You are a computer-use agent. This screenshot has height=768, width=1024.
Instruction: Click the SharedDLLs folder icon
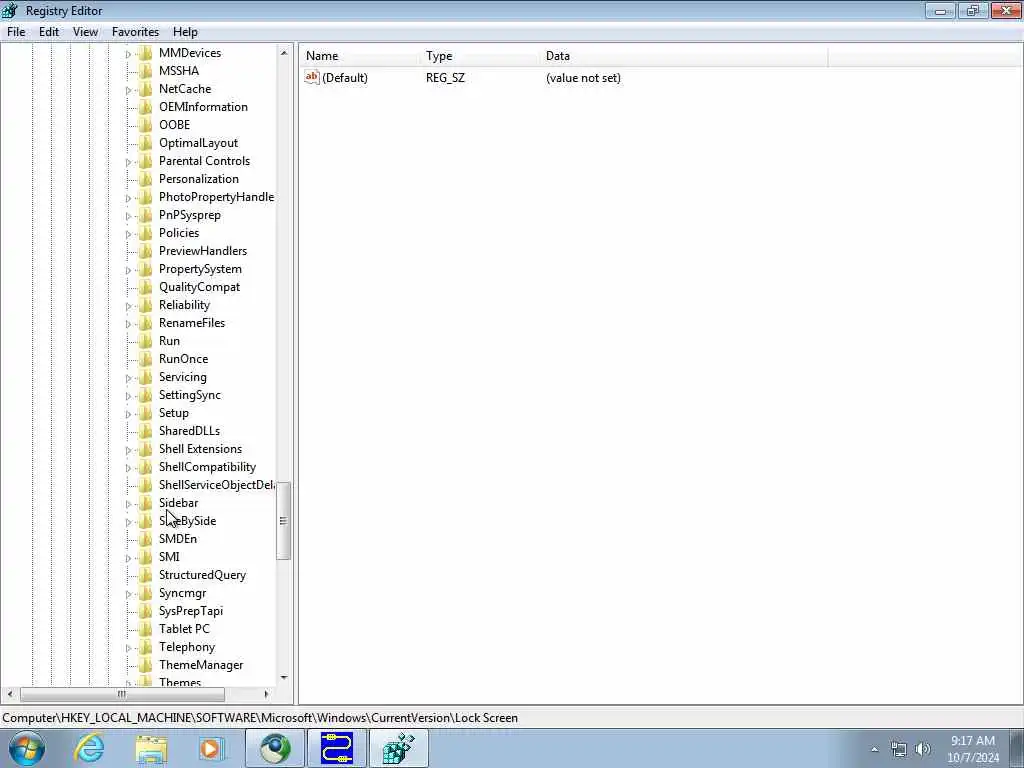tap(145, 431)
